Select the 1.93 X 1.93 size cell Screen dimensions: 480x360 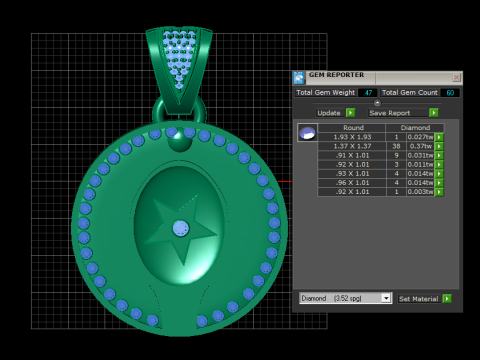tap(352, 137)
